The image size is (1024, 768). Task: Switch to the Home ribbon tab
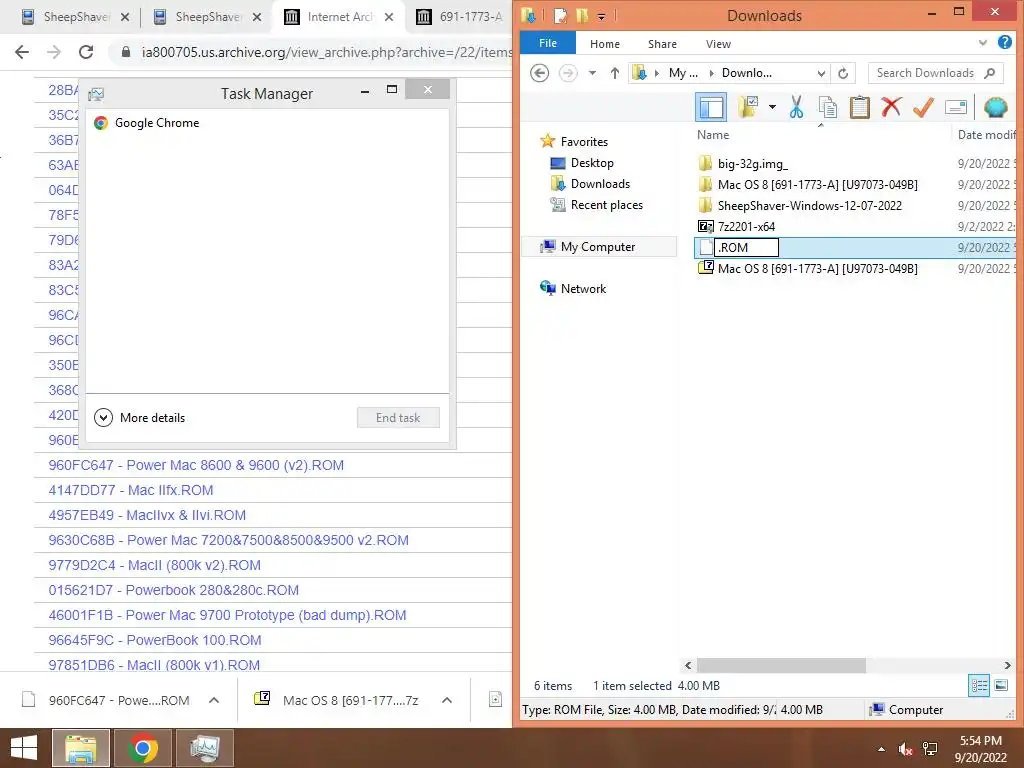605,44
